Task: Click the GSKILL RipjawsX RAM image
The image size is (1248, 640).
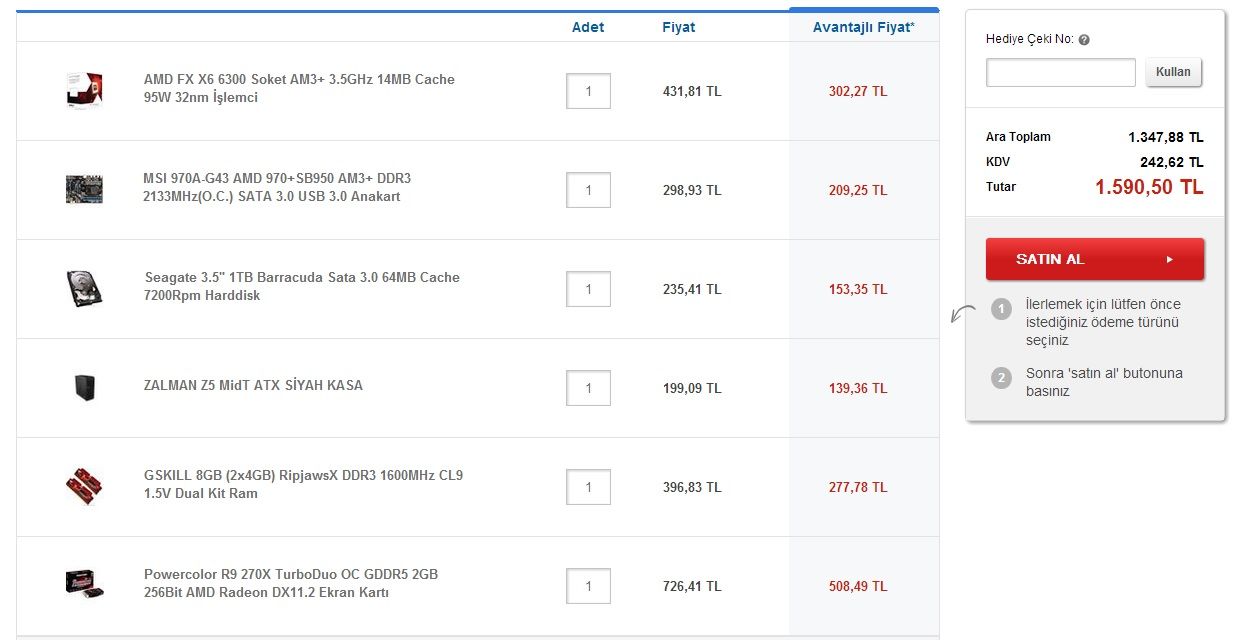Action: (x=84, y=486)
